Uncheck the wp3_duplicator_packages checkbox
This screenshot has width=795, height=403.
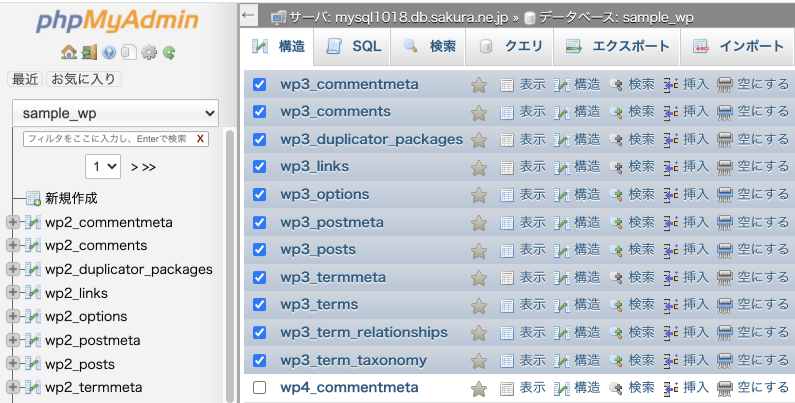pos(259,139)
